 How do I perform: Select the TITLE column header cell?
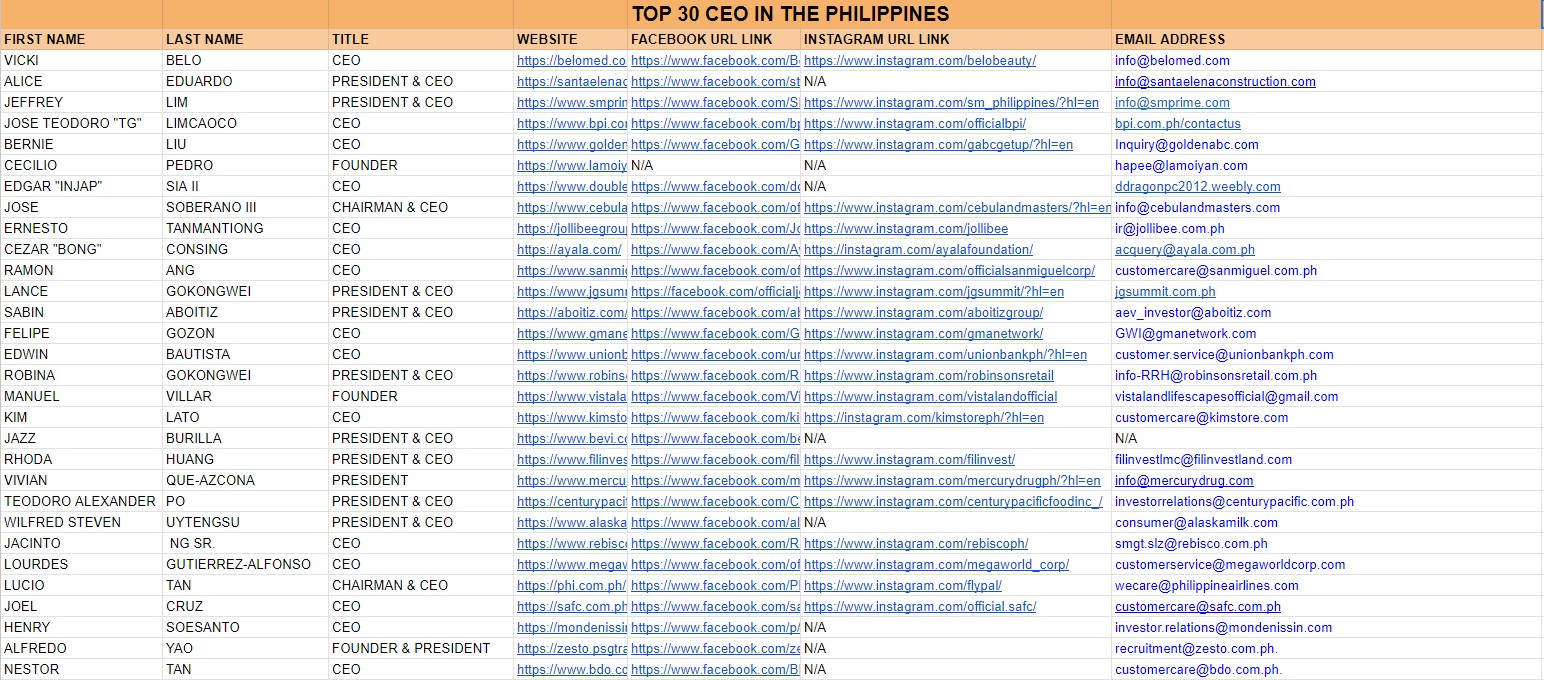pyautogui.click(x=421, y=39)
